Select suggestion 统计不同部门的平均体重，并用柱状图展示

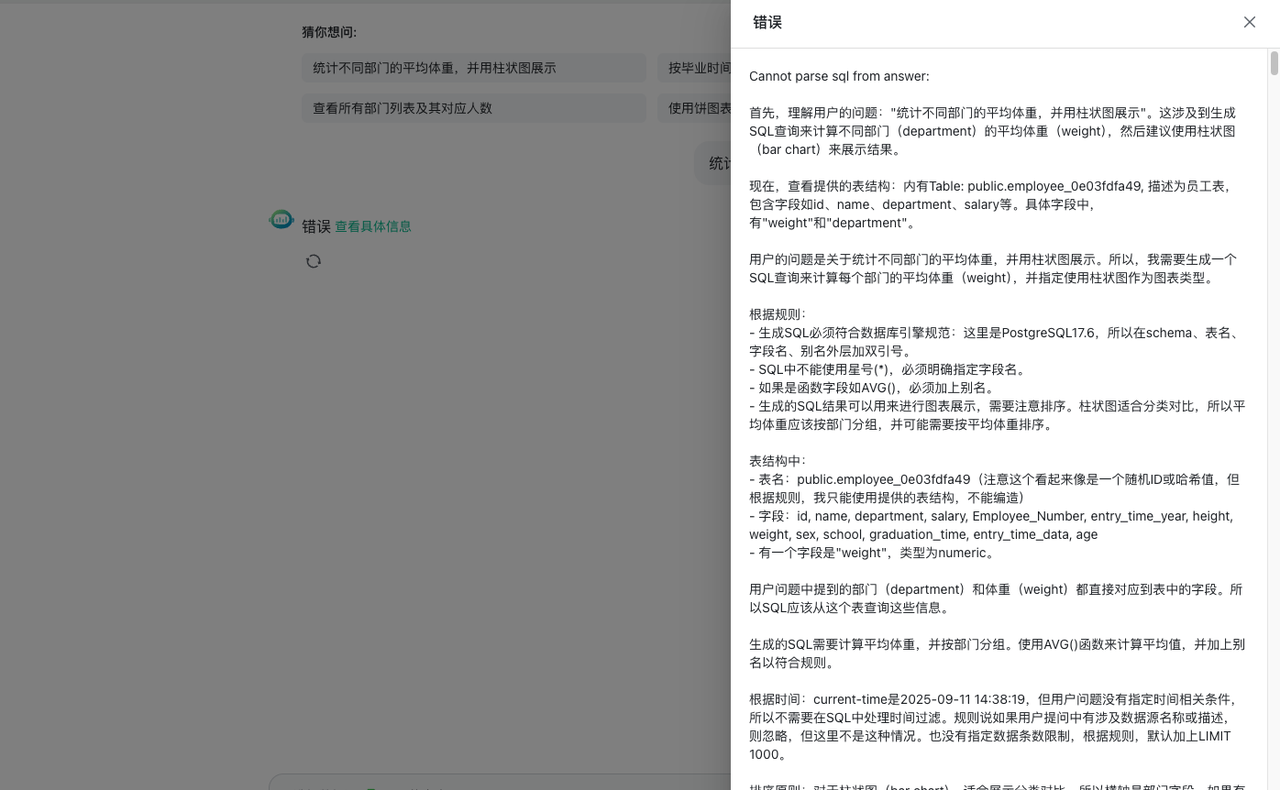tap(473, 67)
